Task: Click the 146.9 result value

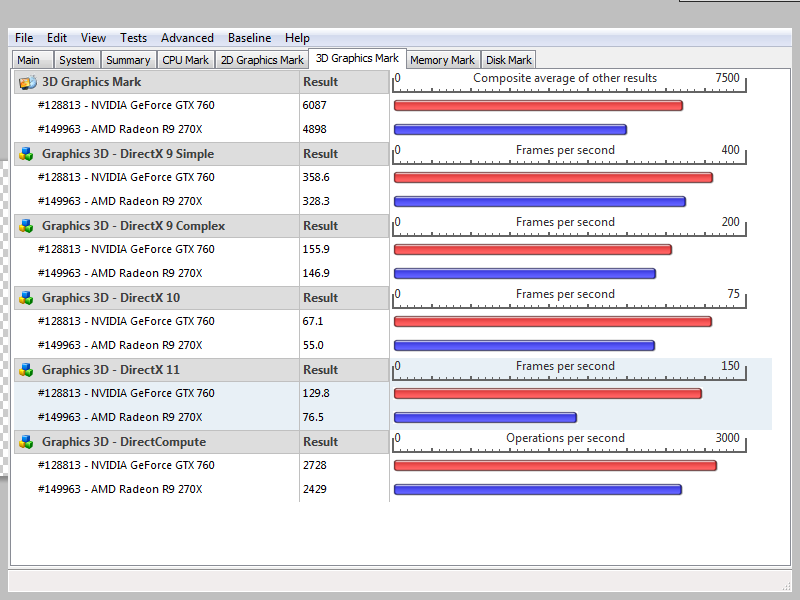Action: tap(316, 273)
